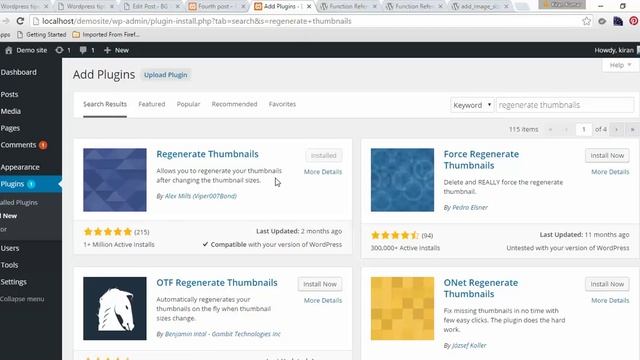640x360 pixels.
Task: Open the comments bubble in admin bar
Action: [83, 50]
